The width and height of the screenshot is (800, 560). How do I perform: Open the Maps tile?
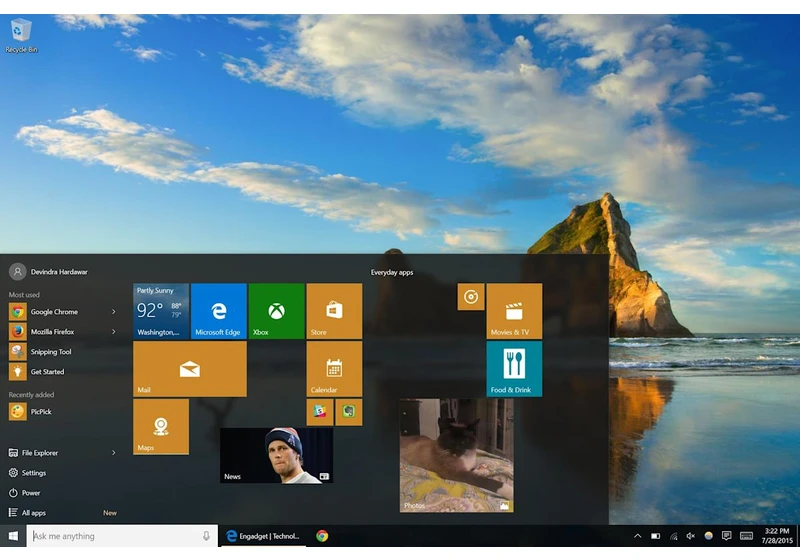point(161,426)
